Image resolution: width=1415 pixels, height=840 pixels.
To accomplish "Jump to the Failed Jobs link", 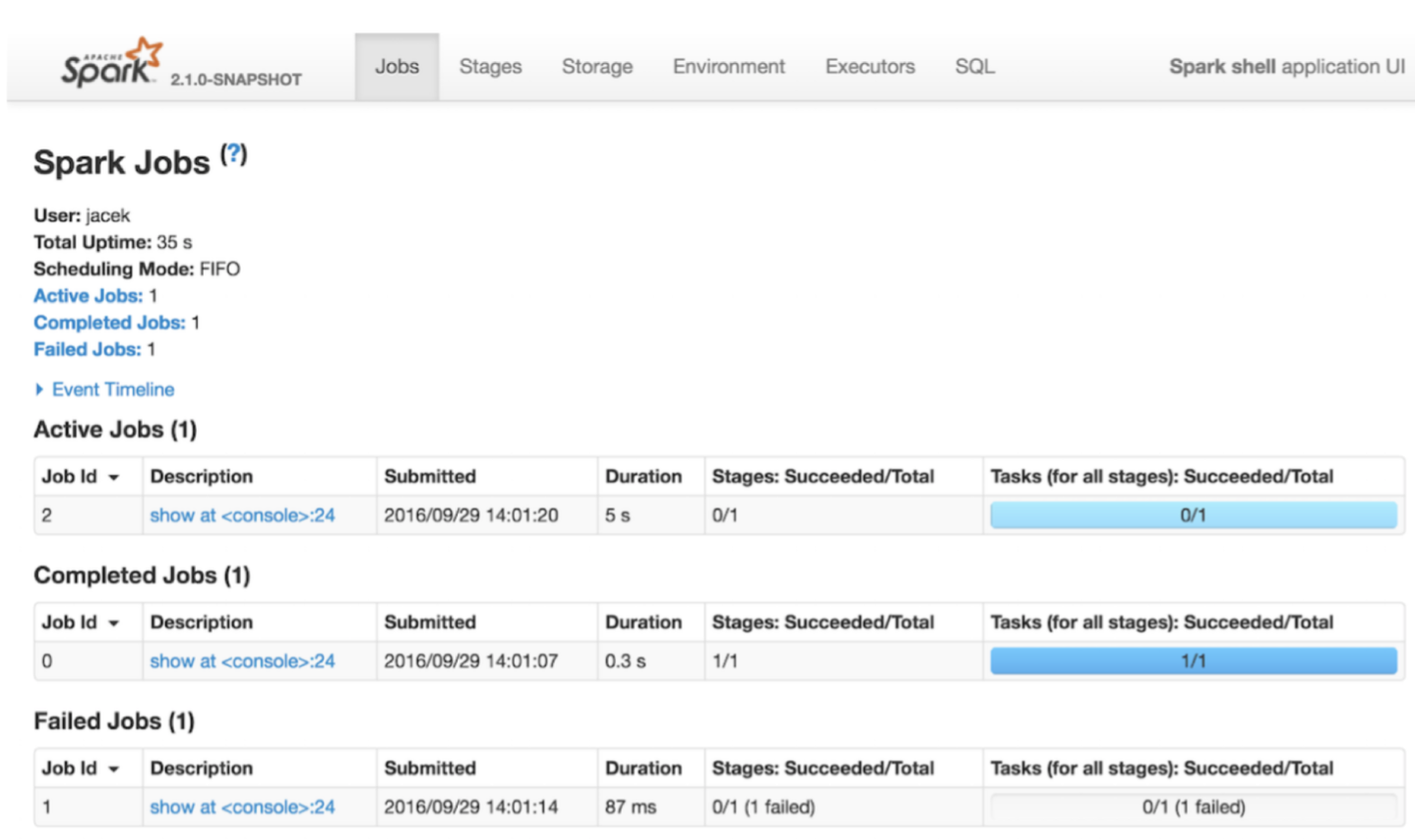I will coord(87,349).
